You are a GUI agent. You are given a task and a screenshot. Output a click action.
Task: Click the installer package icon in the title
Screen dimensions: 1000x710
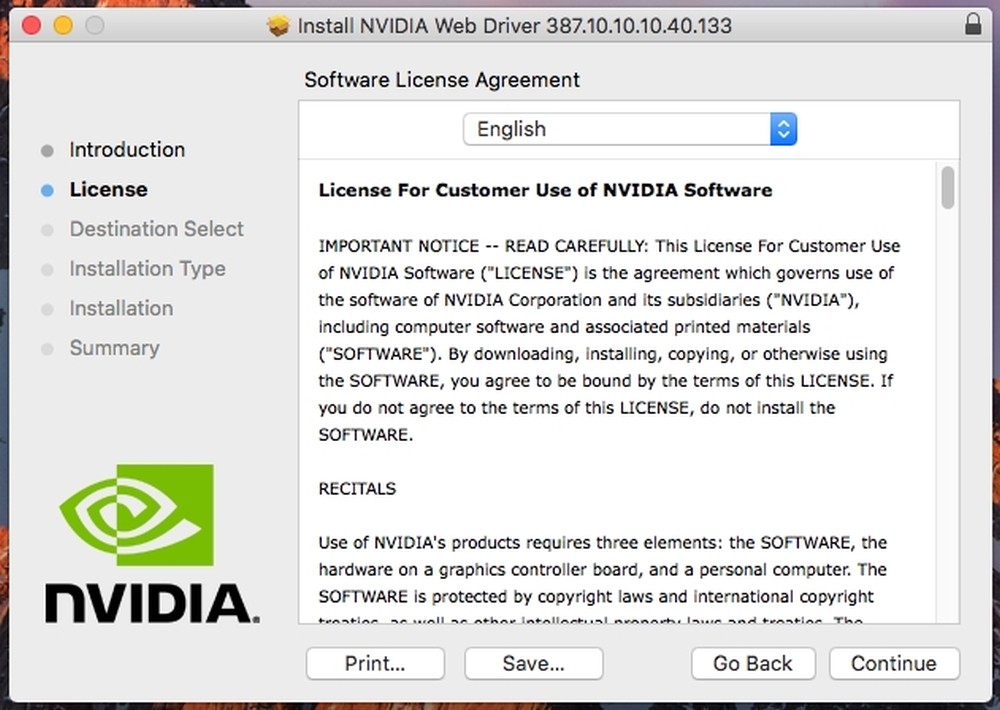tap(278, 26)
